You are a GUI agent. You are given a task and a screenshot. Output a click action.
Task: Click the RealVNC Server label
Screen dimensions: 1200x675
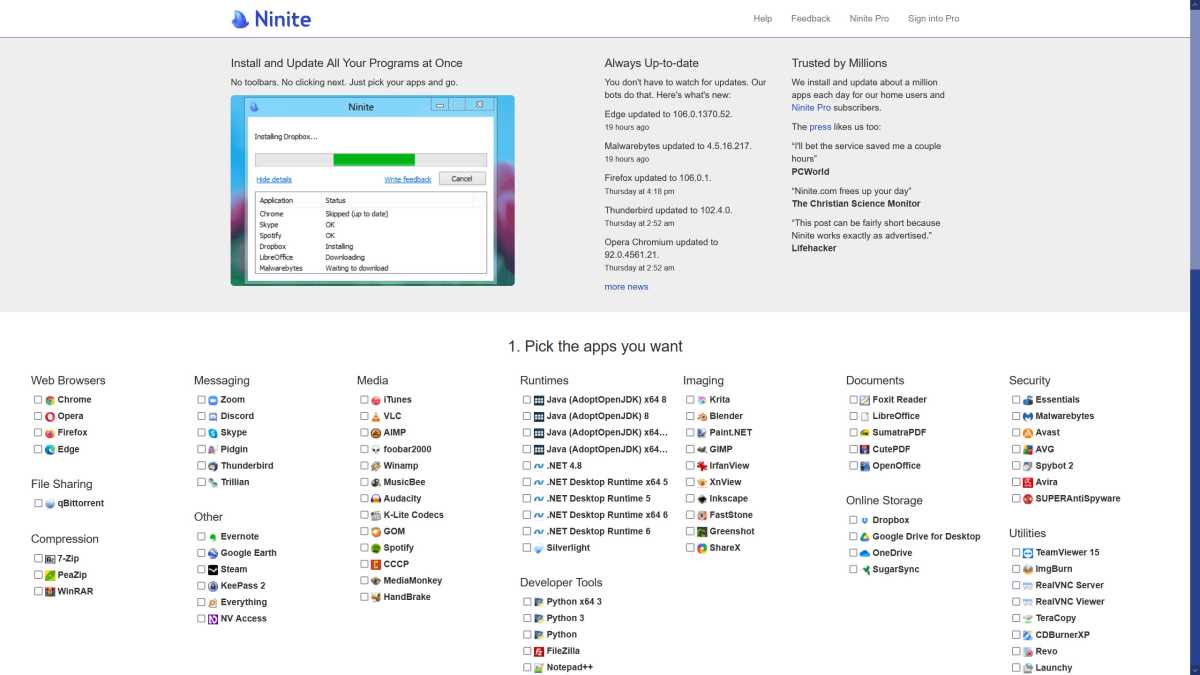(1070, 586)
